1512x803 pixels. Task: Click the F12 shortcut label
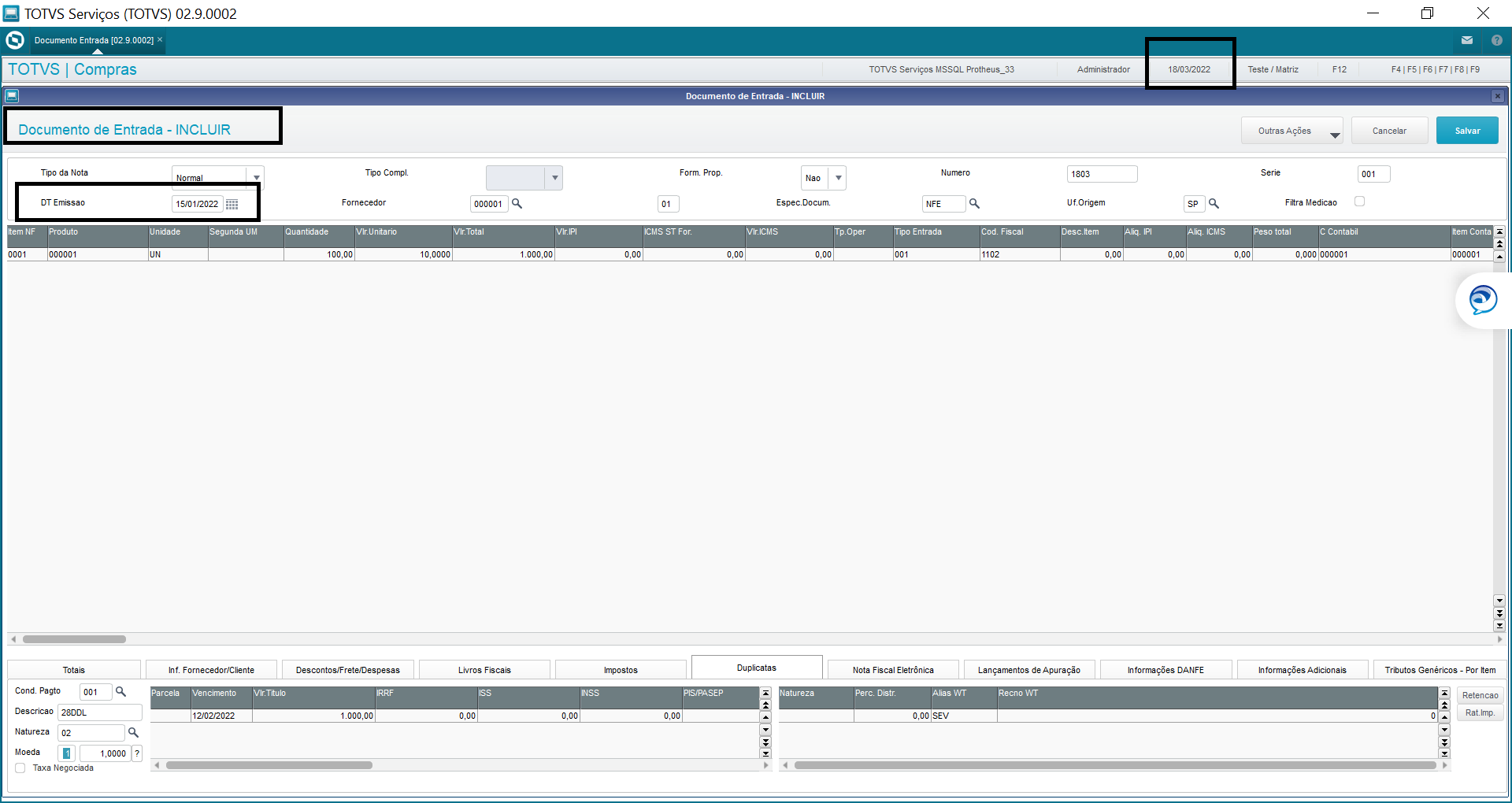click(x=1340, y=69)
